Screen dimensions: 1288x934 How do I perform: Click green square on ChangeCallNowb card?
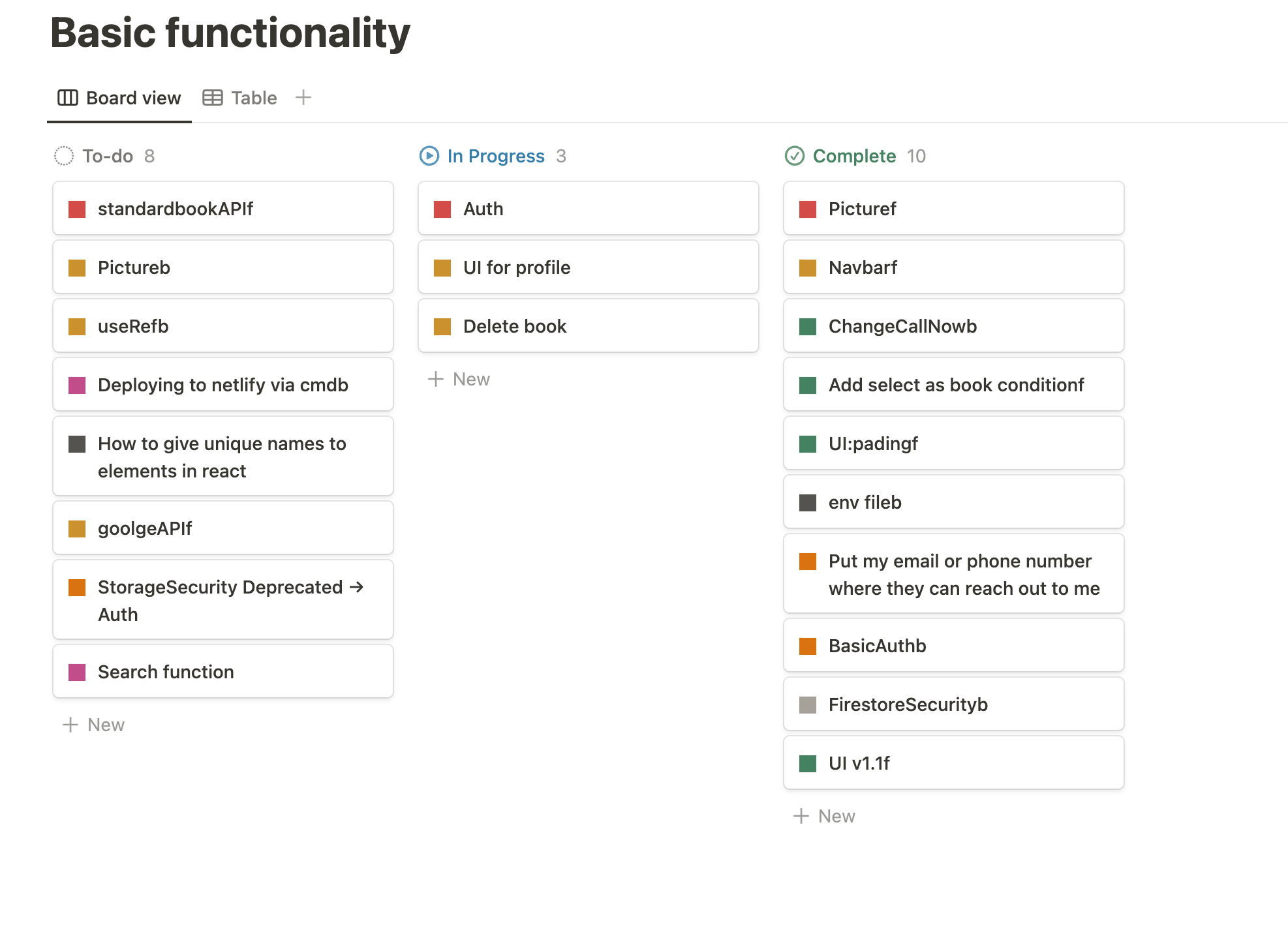[x=808, y=327]
